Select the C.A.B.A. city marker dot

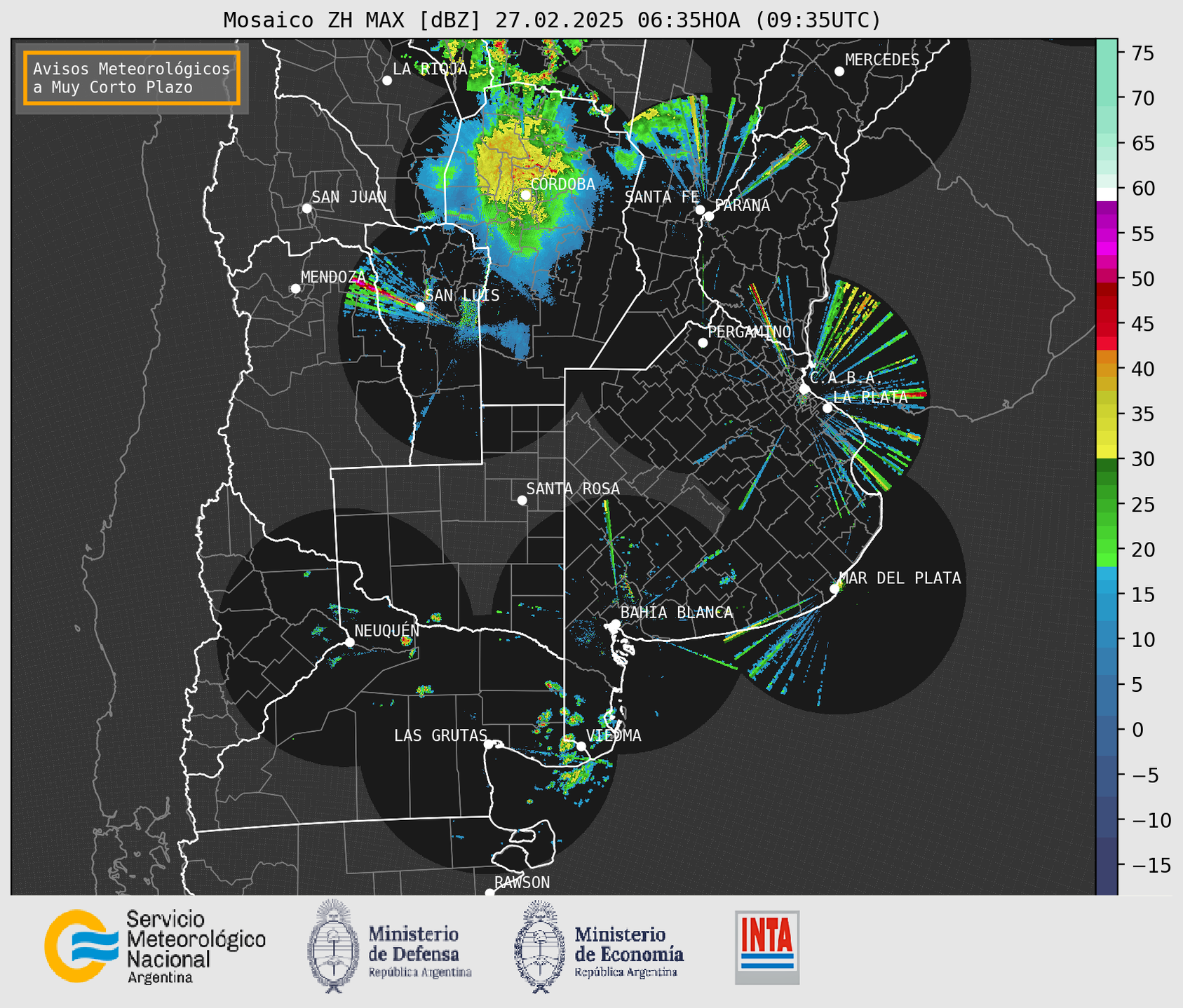click(805, 389)
